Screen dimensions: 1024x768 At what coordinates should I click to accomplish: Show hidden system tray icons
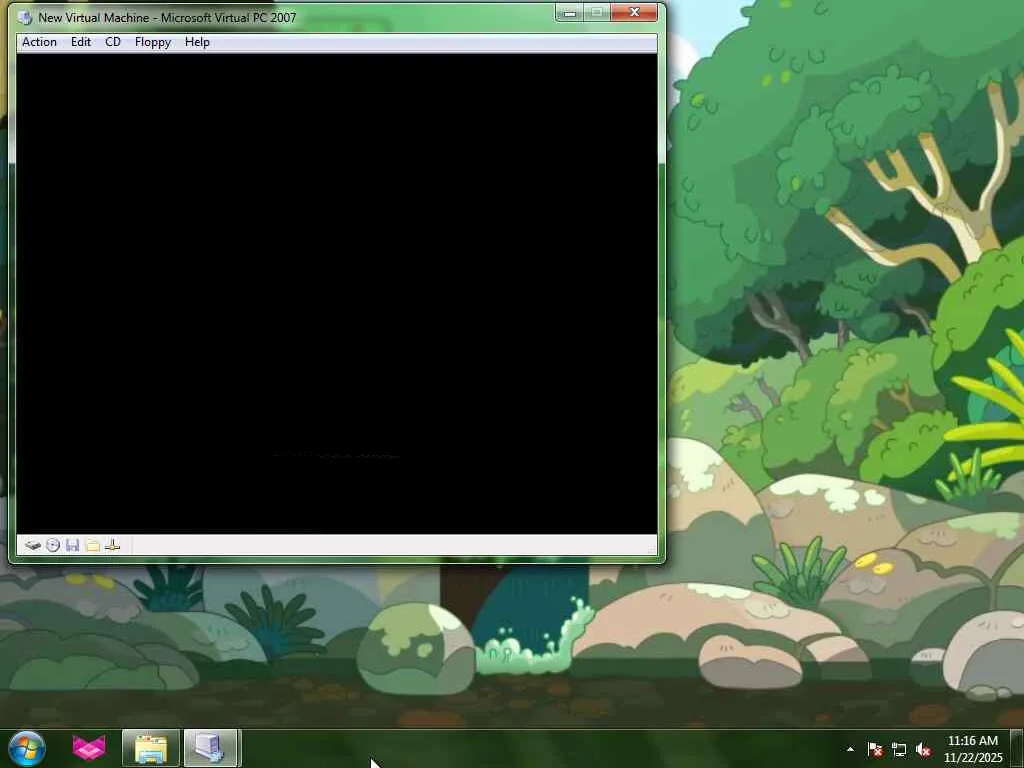coord(850,749)
